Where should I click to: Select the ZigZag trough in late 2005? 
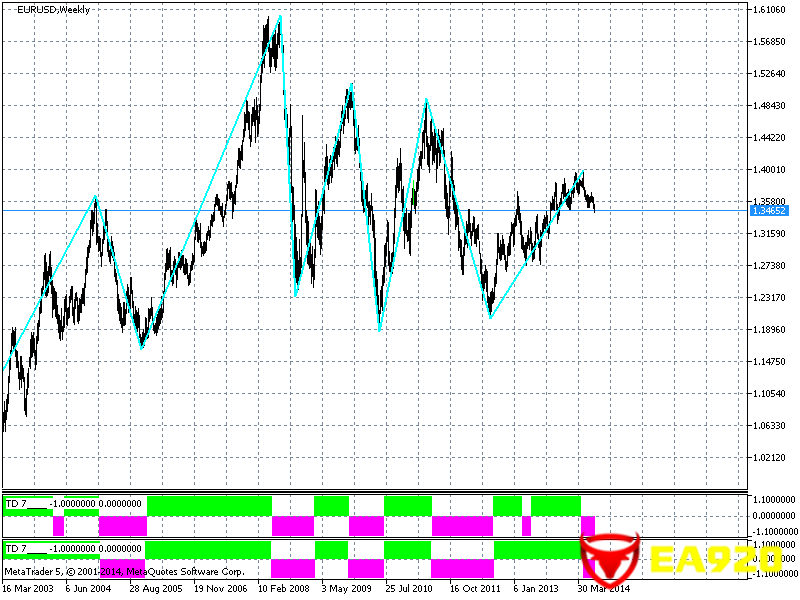coord(142,347)
